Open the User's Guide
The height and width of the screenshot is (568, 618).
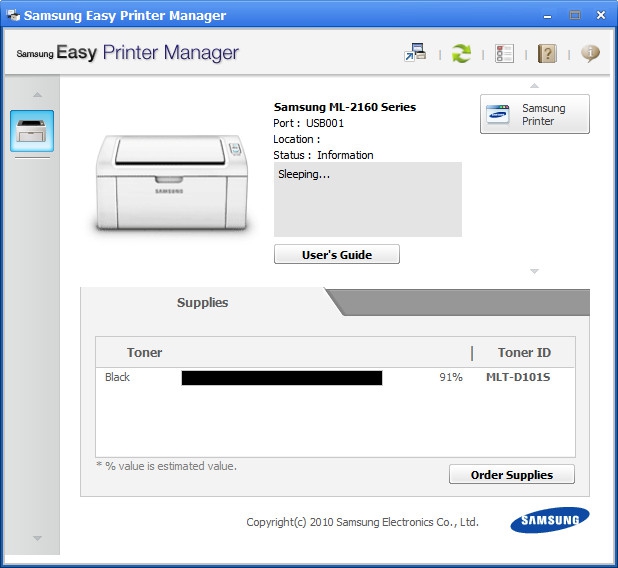337,254
